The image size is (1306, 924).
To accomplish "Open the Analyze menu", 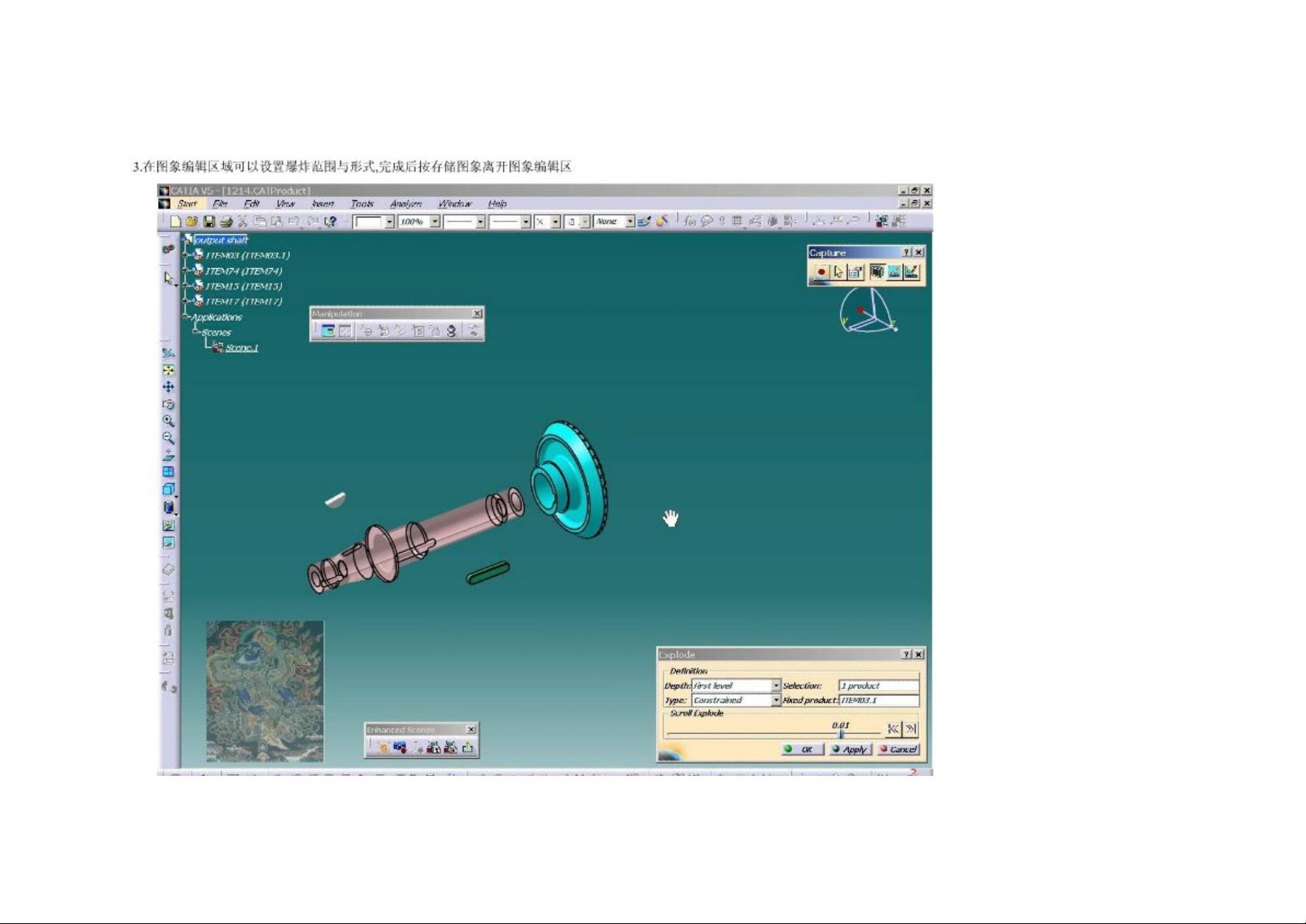I will (406, 204).
